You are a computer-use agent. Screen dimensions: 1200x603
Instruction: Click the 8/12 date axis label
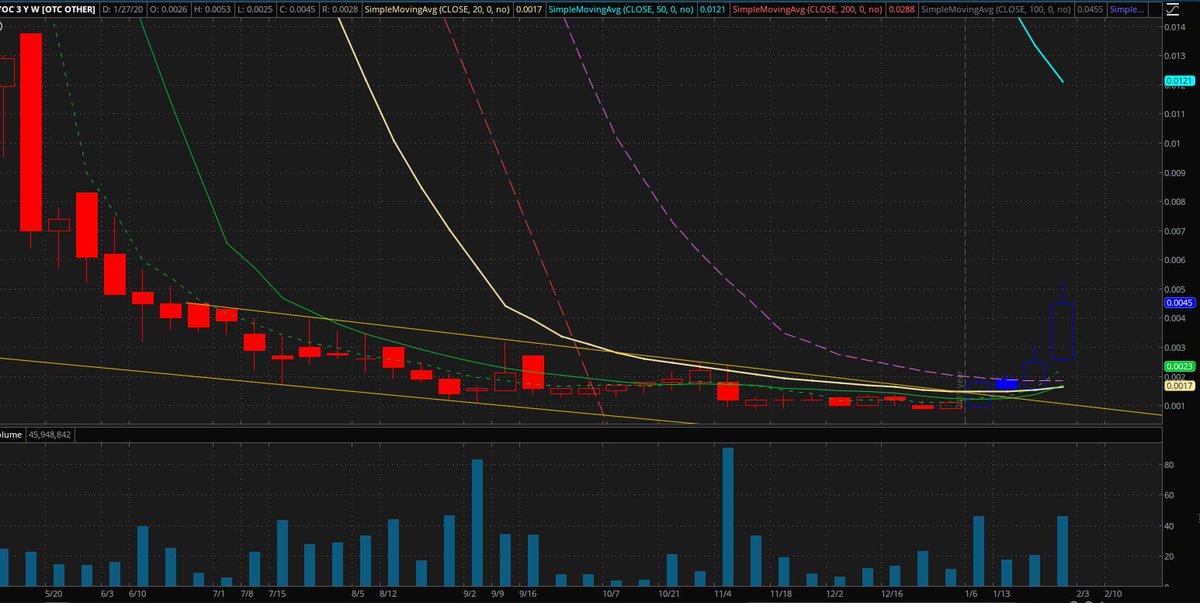tap(390, 593)
